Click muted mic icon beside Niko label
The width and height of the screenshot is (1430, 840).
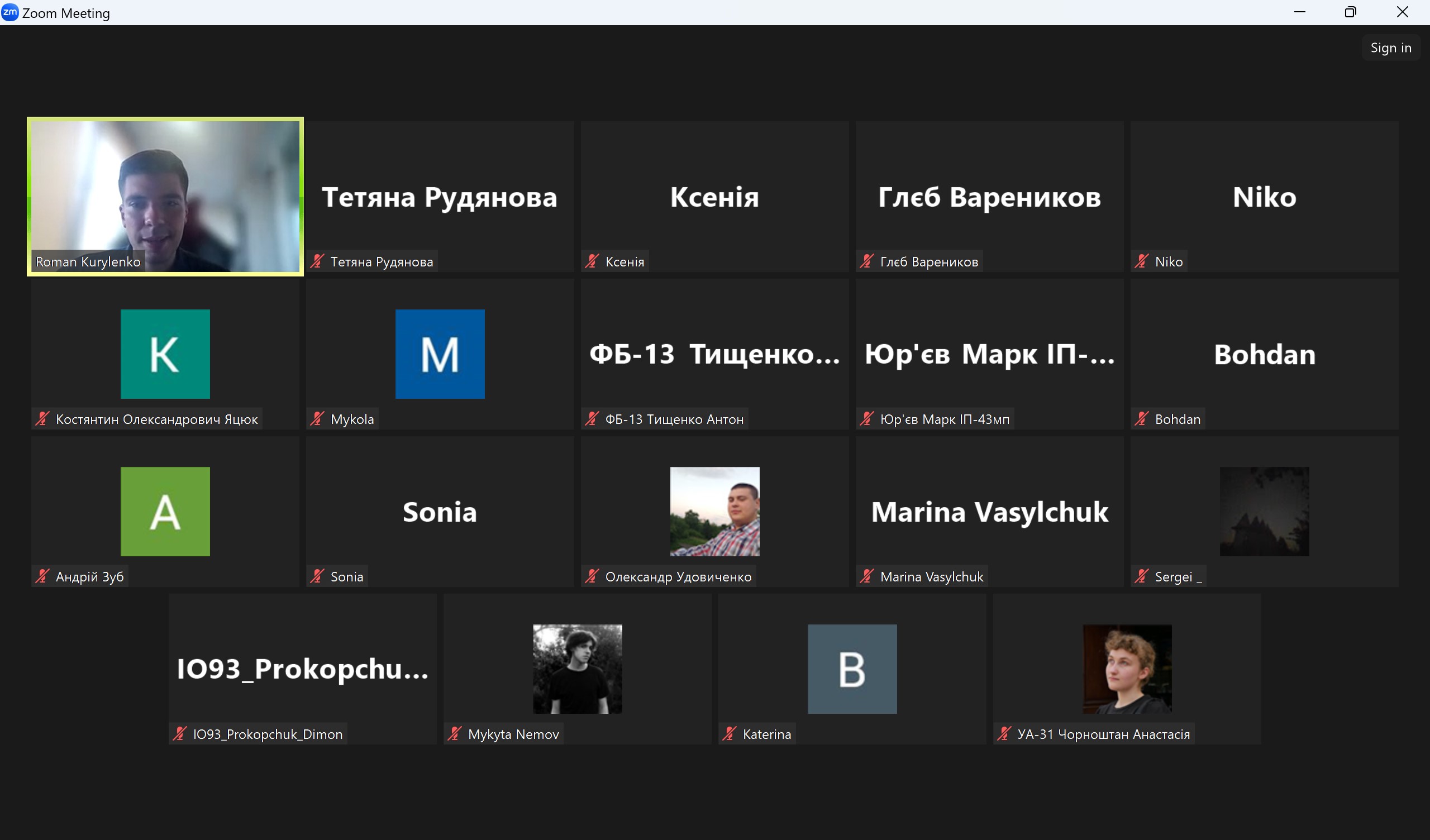(1142, 261)
